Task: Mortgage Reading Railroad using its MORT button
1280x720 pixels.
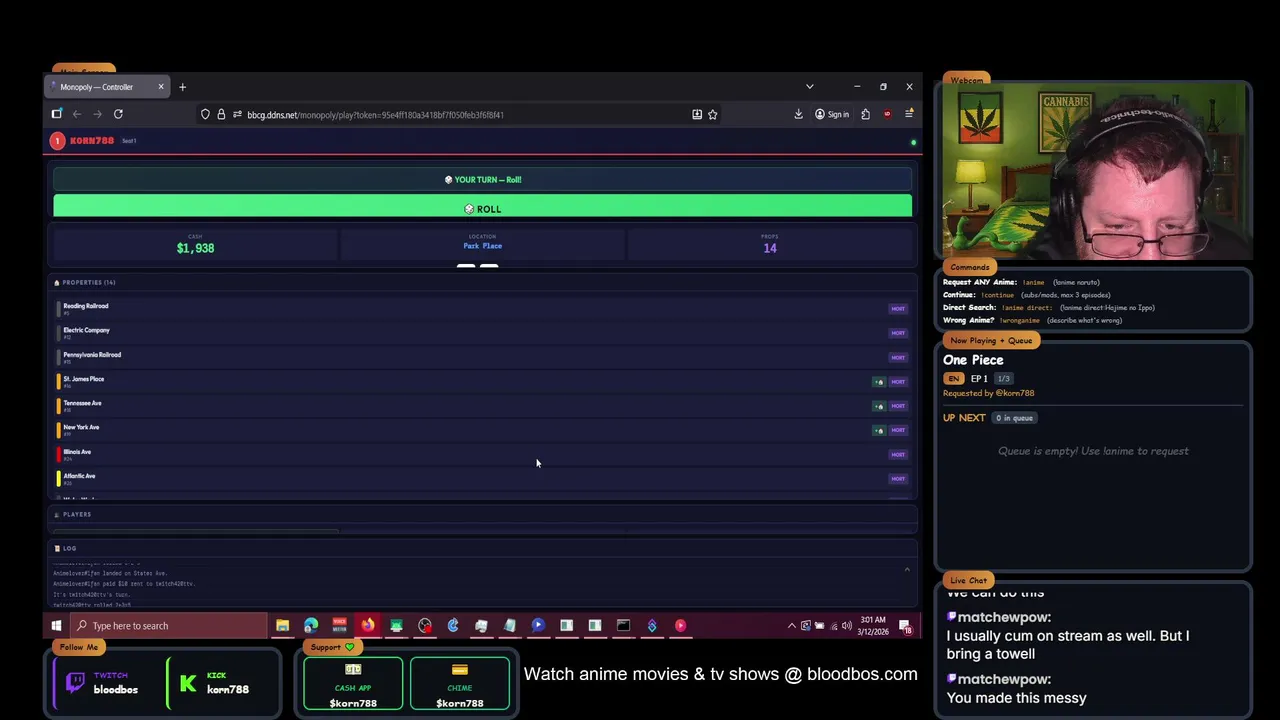Action: coord(898,309)
